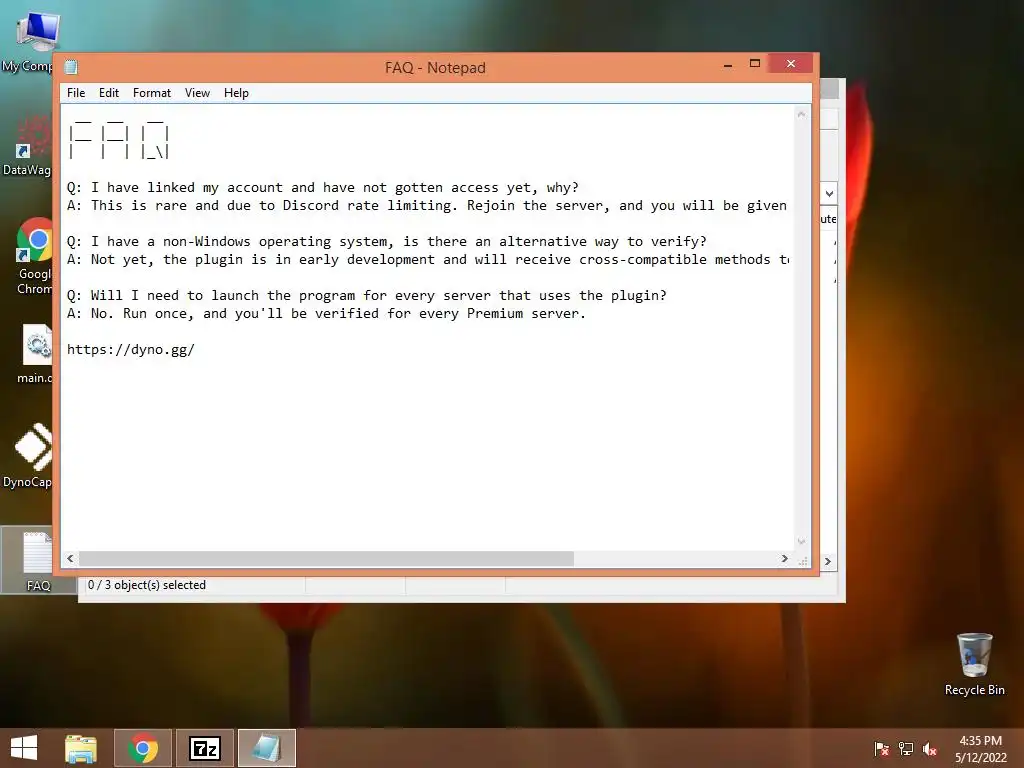Click the muted volume tray icon

930,749
